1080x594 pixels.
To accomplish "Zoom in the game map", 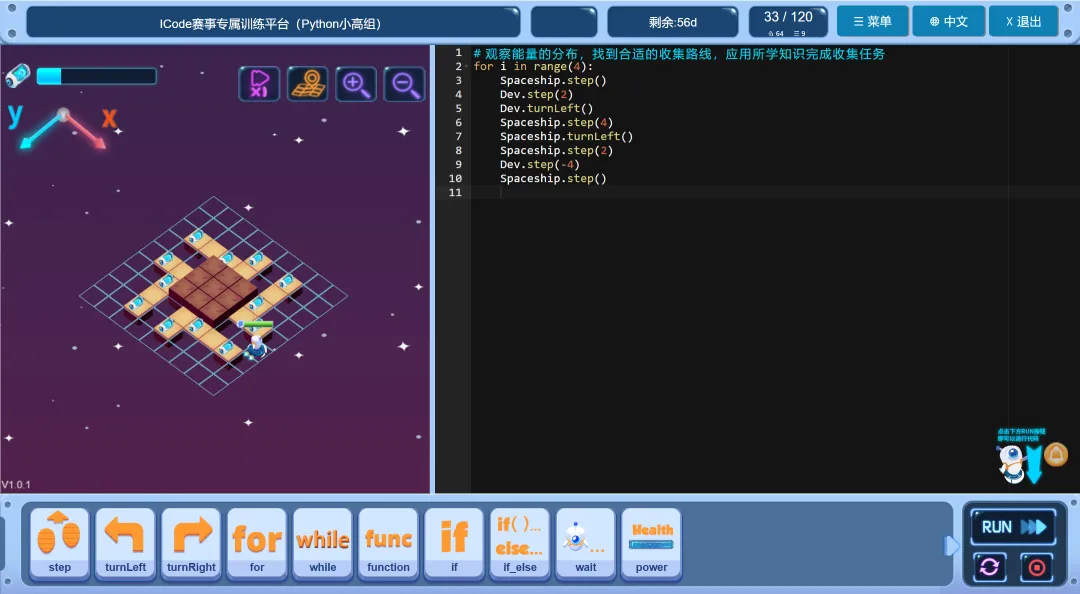I will tap(355, 84).
